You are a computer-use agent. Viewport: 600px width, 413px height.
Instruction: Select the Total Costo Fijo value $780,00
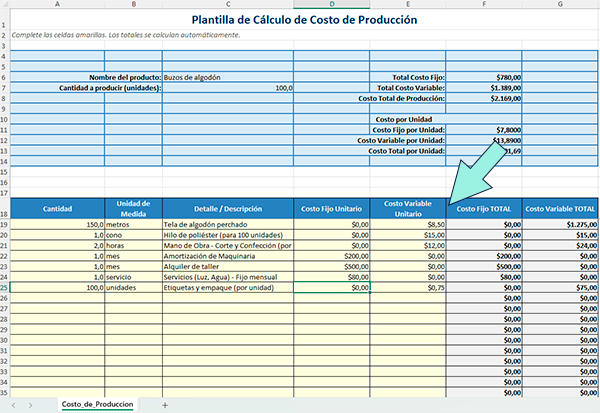(484, 77)
